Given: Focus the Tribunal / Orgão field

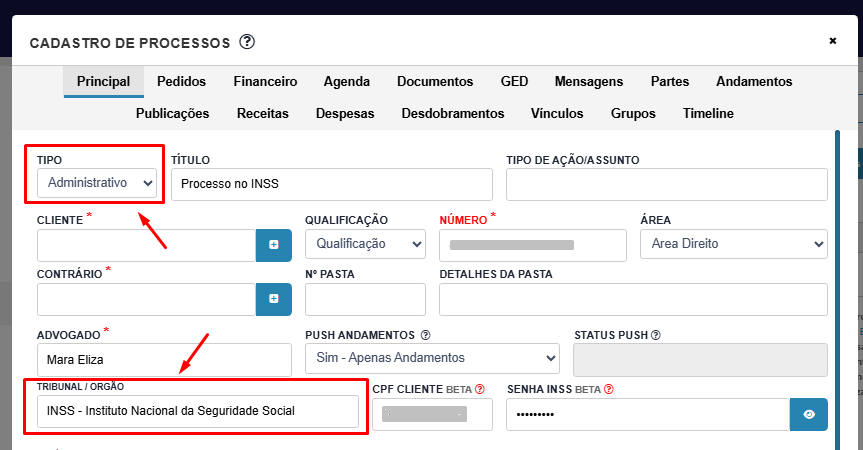Looking at the screenshot, I should point(198,411).
